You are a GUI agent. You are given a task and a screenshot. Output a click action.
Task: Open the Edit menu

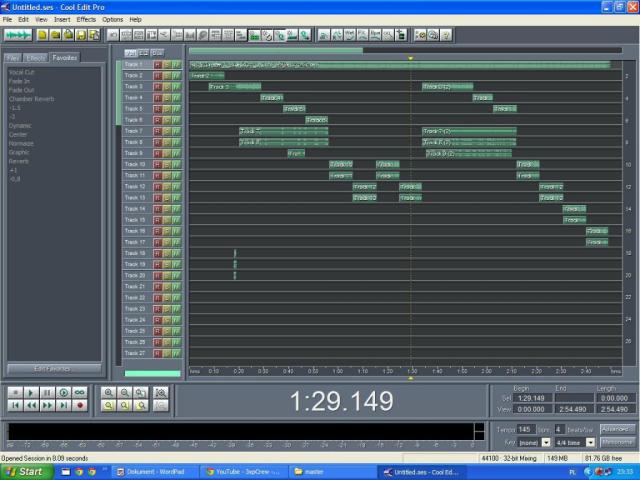[x=23, y=20]
